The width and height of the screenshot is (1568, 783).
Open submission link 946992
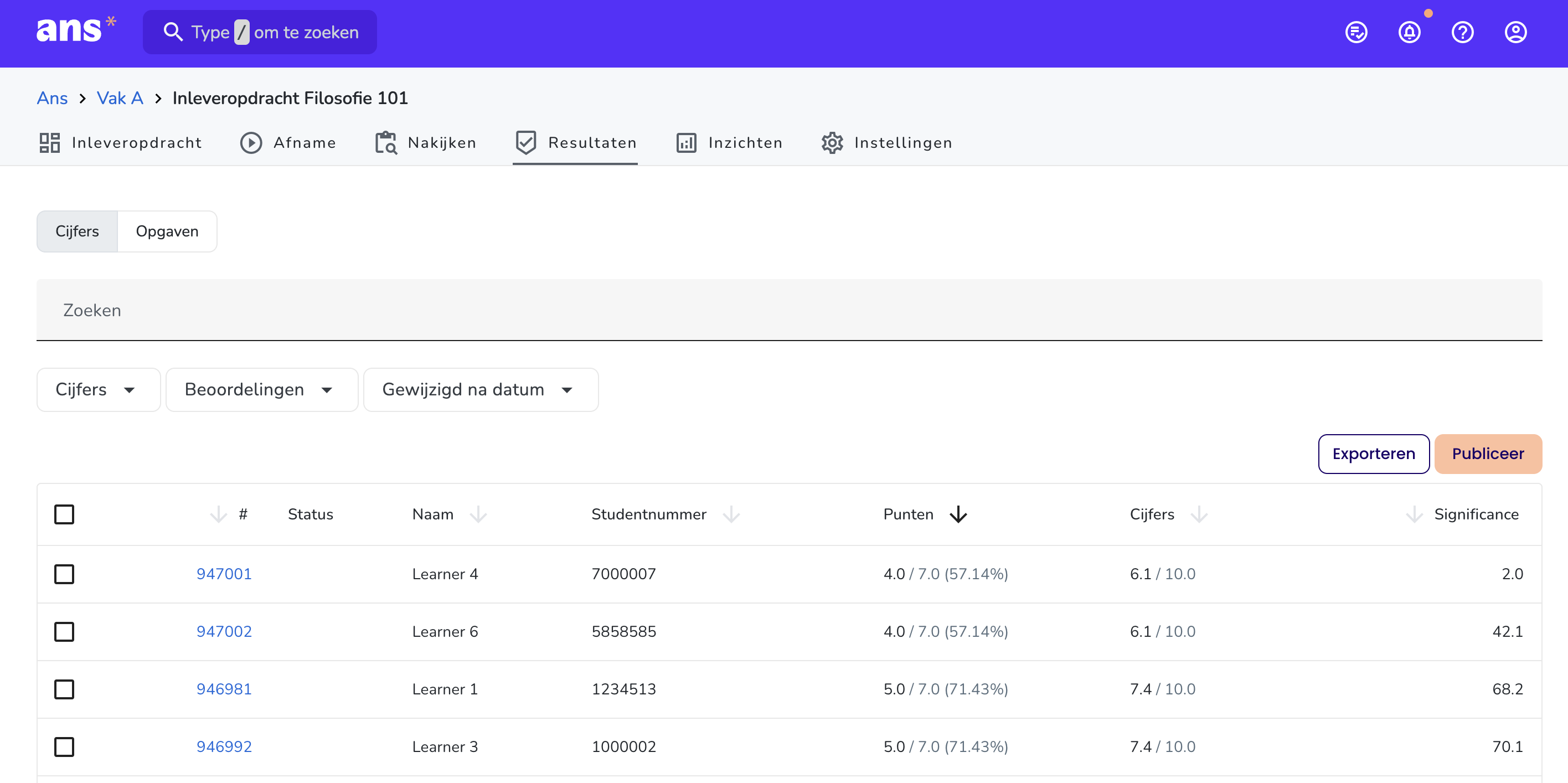point(224,746)
